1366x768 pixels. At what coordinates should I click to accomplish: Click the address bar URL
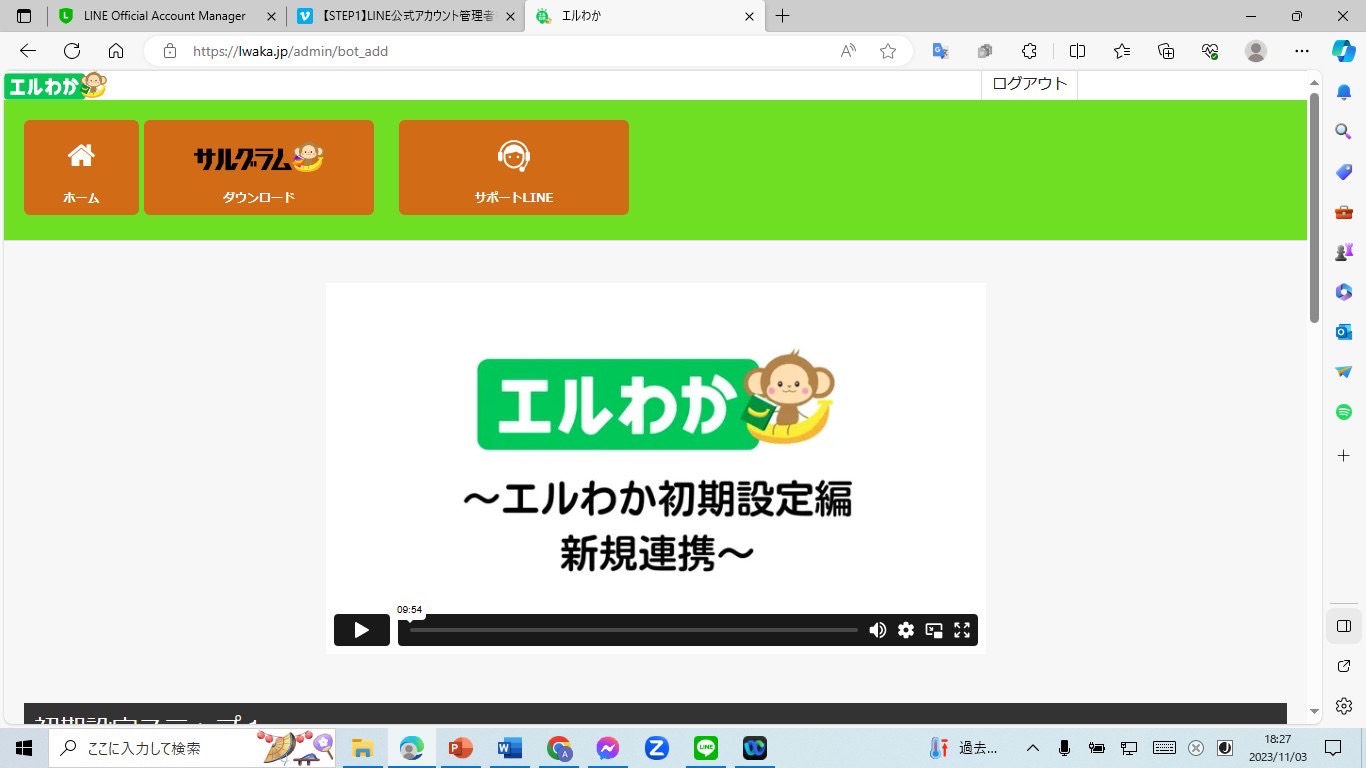click(x=290, y=51)
